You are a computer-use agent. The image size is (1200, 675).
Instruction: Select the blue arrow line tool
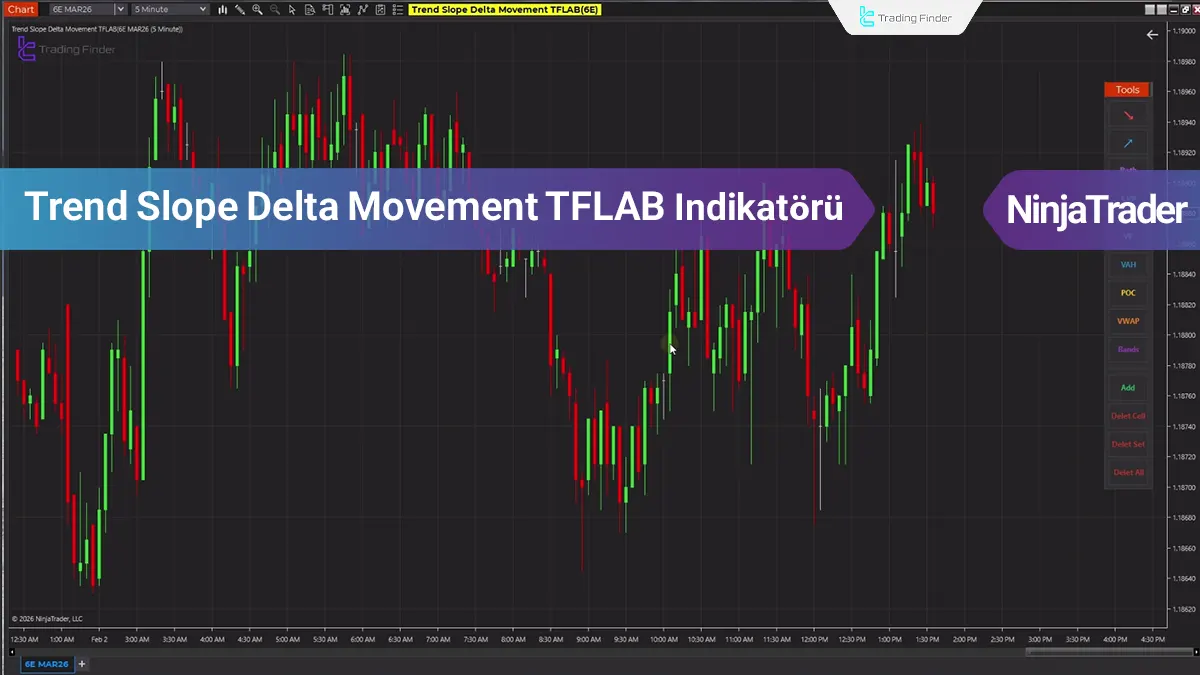[1128, 143]
